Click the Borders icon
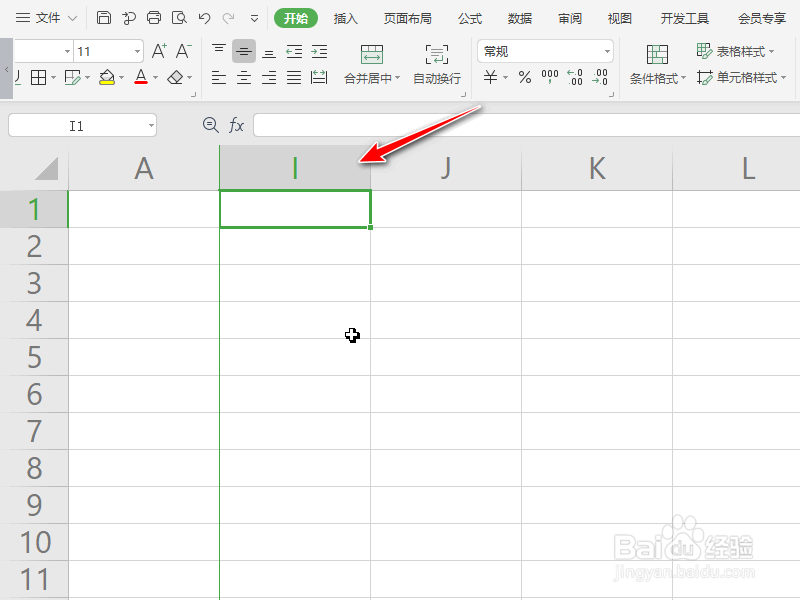 (39, 78)
